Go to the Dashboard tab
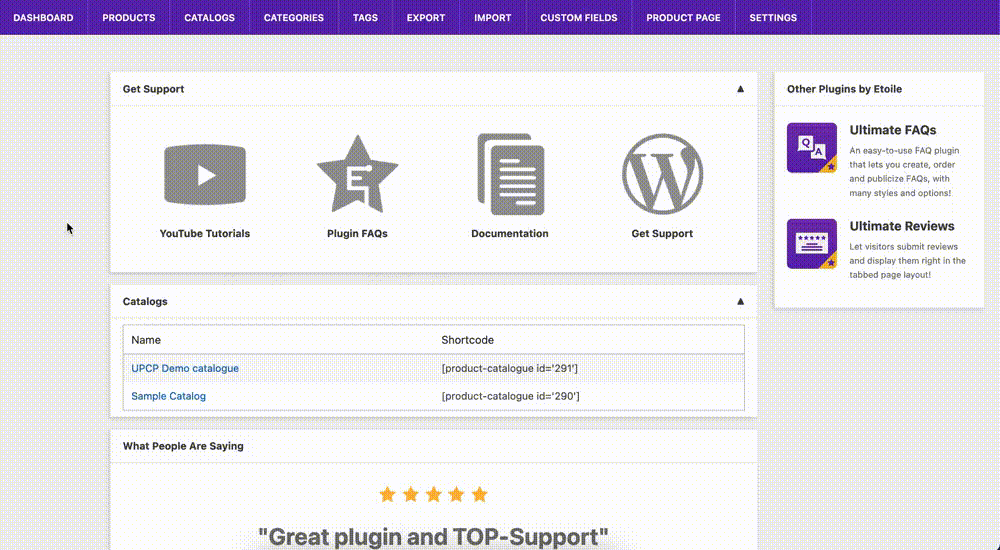 click(x=43, y=17)
